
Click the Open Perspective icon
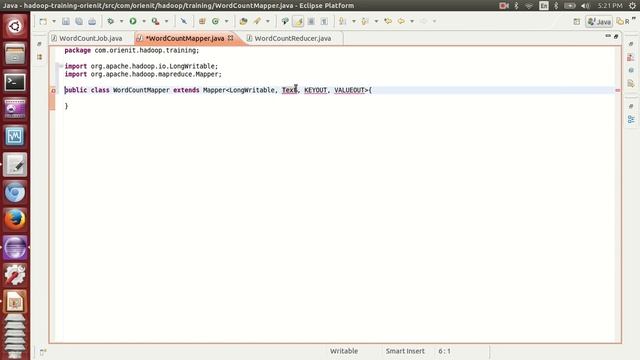(577, 22)
